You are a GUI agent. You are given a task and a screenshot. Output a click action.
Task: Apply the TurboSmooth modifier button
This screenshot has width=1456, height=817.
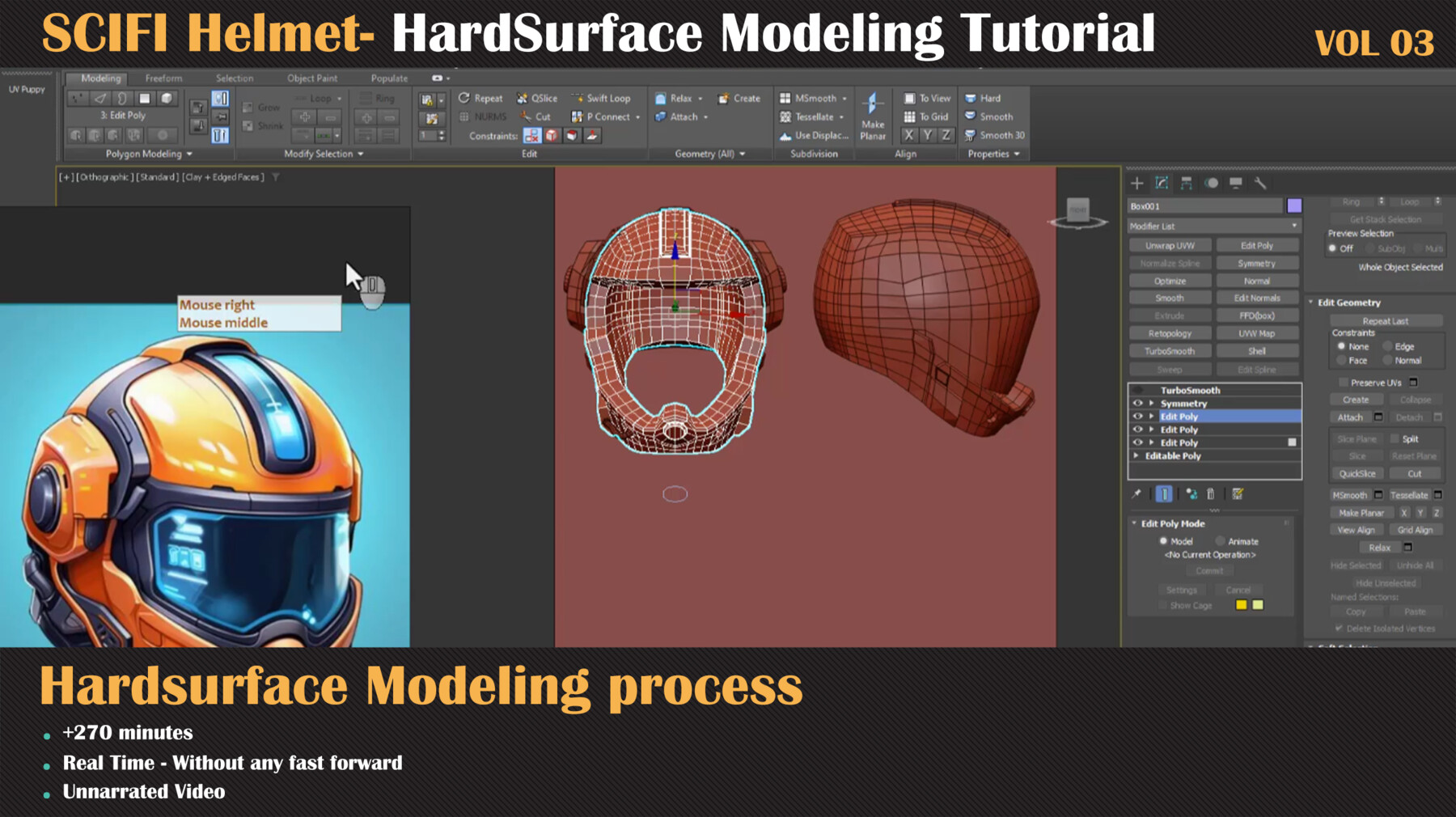[x=1169, y=350]
